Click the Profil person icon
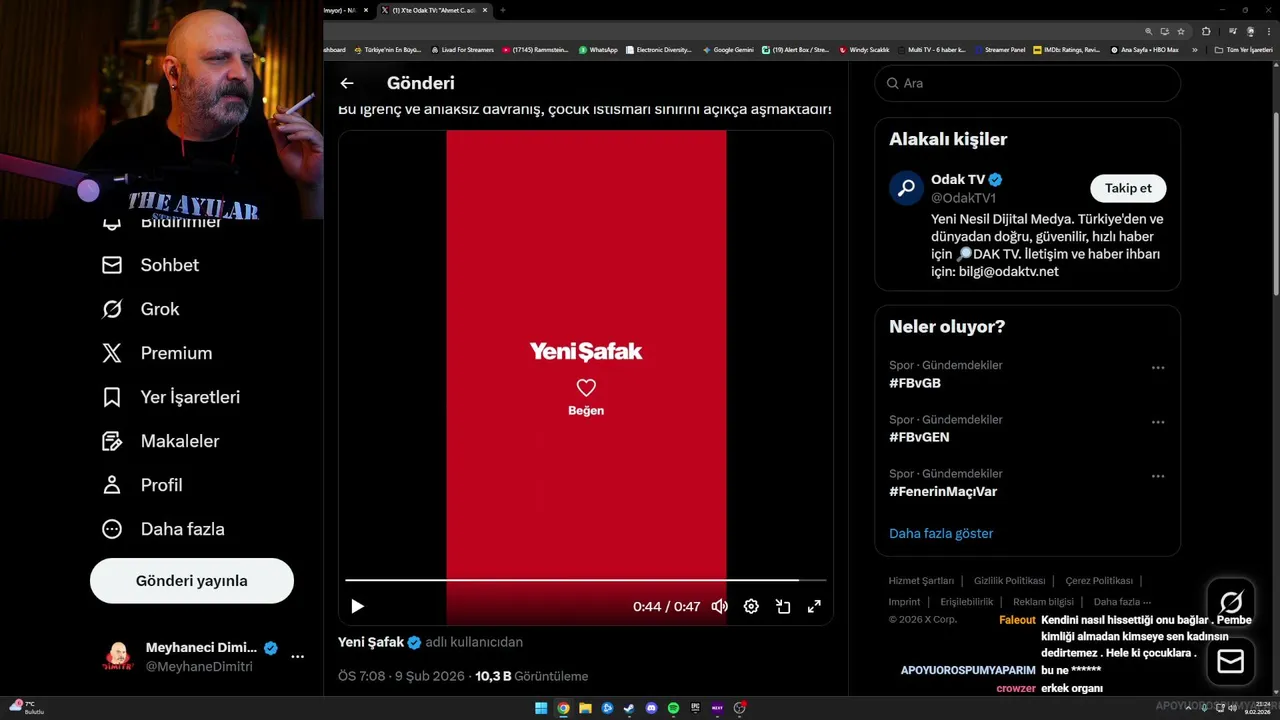The height and width of the screenshot is (720, 1280). (112, 485)
